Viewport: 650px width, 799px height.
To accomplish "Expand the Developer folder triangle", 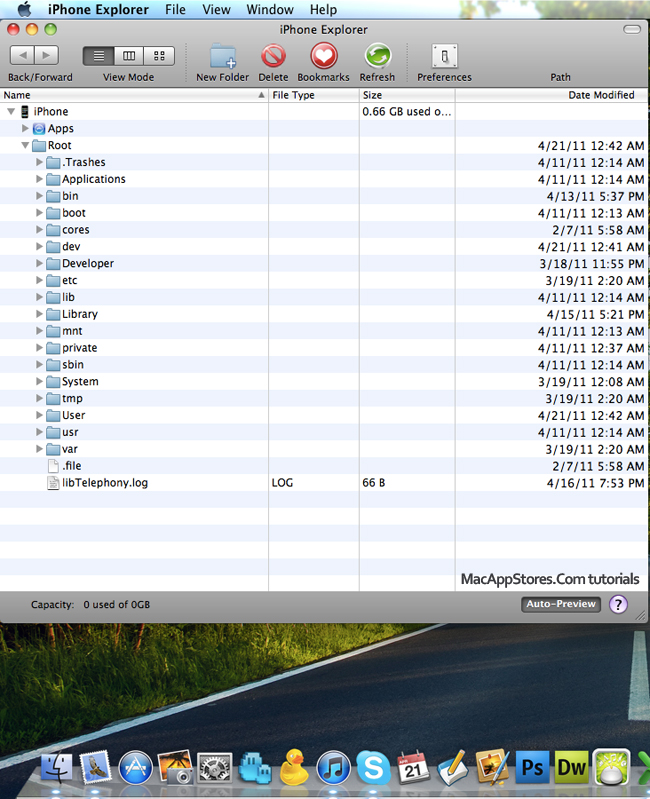I will click(39, 263).
